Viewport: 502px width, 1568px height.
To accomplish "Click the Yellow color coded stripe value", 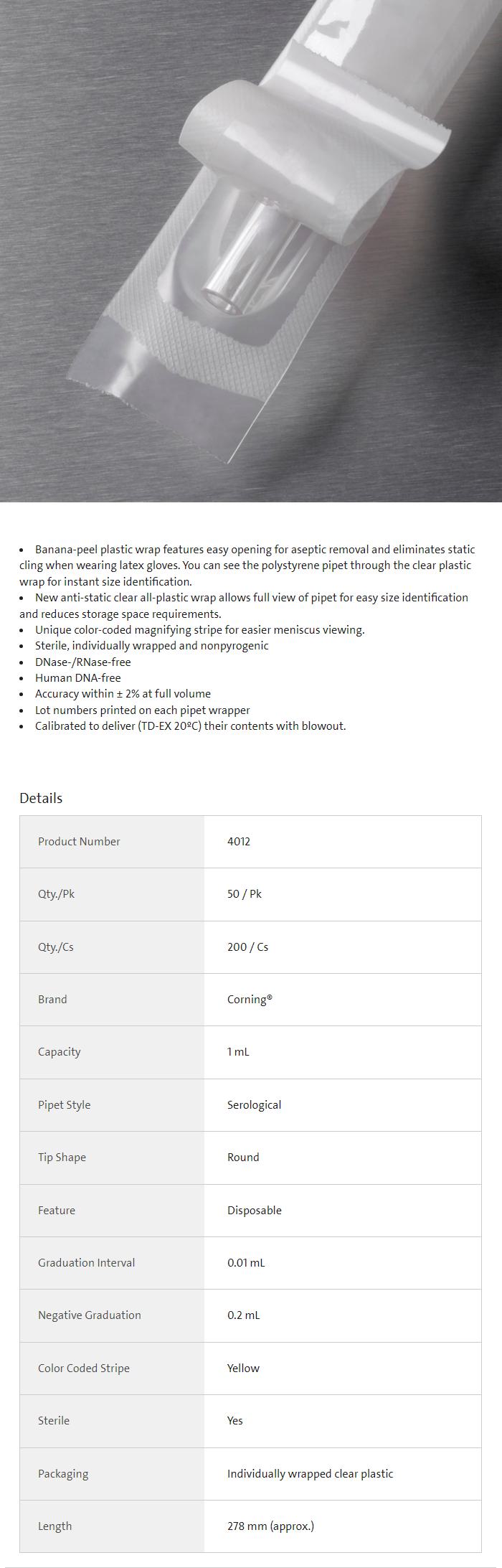I will point(243,1368).
